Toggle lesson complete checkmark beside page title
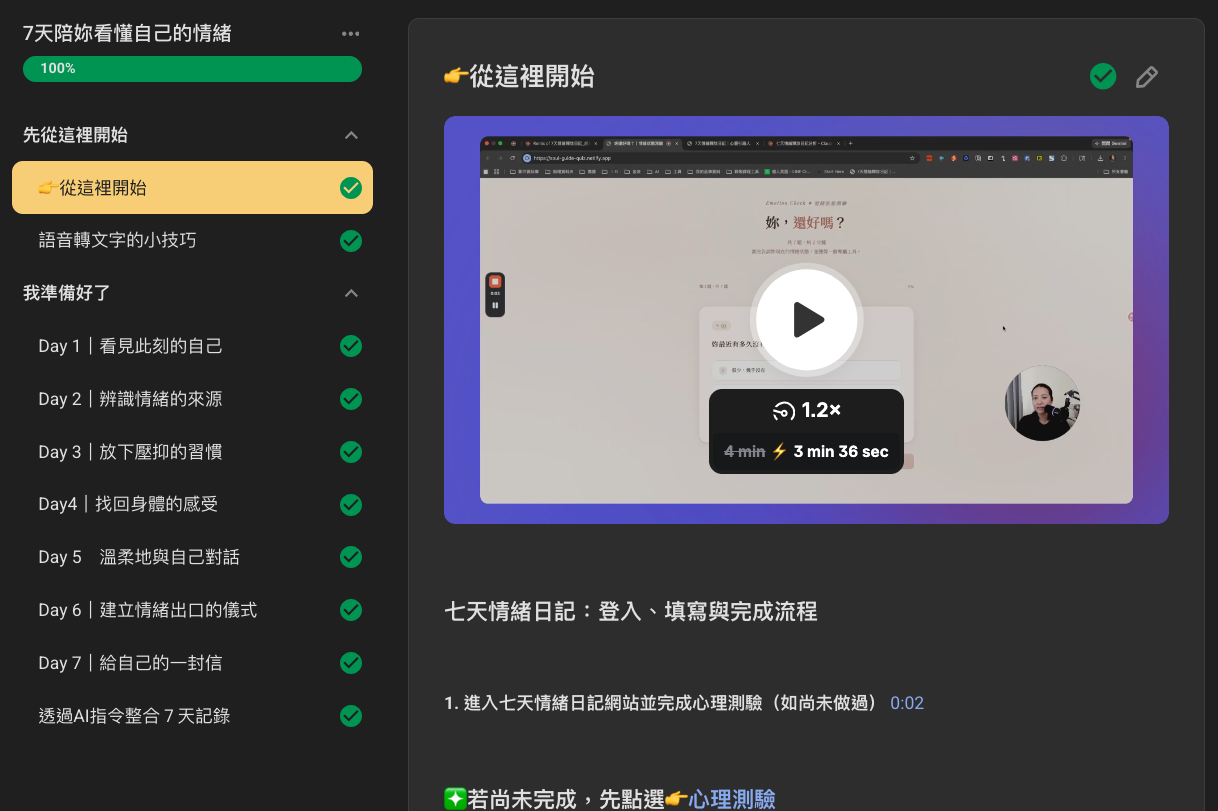Screen dimensions: 1218x811 tap(1103, 76)
